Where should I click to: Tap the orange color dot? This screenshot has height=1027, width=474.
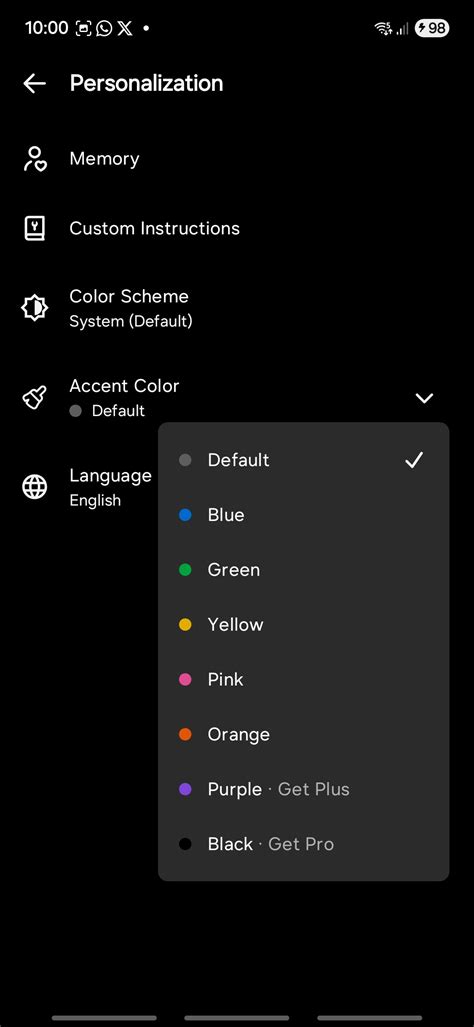coord(185,734)
